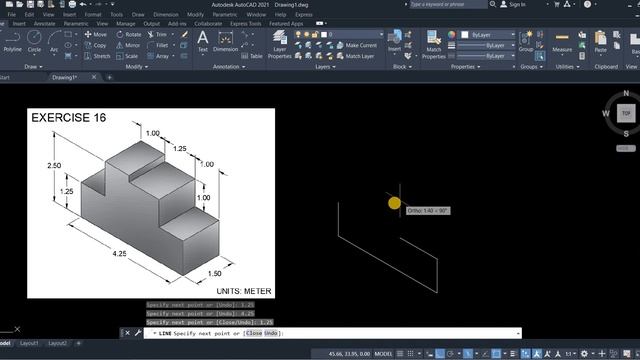Viewport: 640px width, 360px height.
Task: Toggle object snap in status bar
Action: point(496,354)
